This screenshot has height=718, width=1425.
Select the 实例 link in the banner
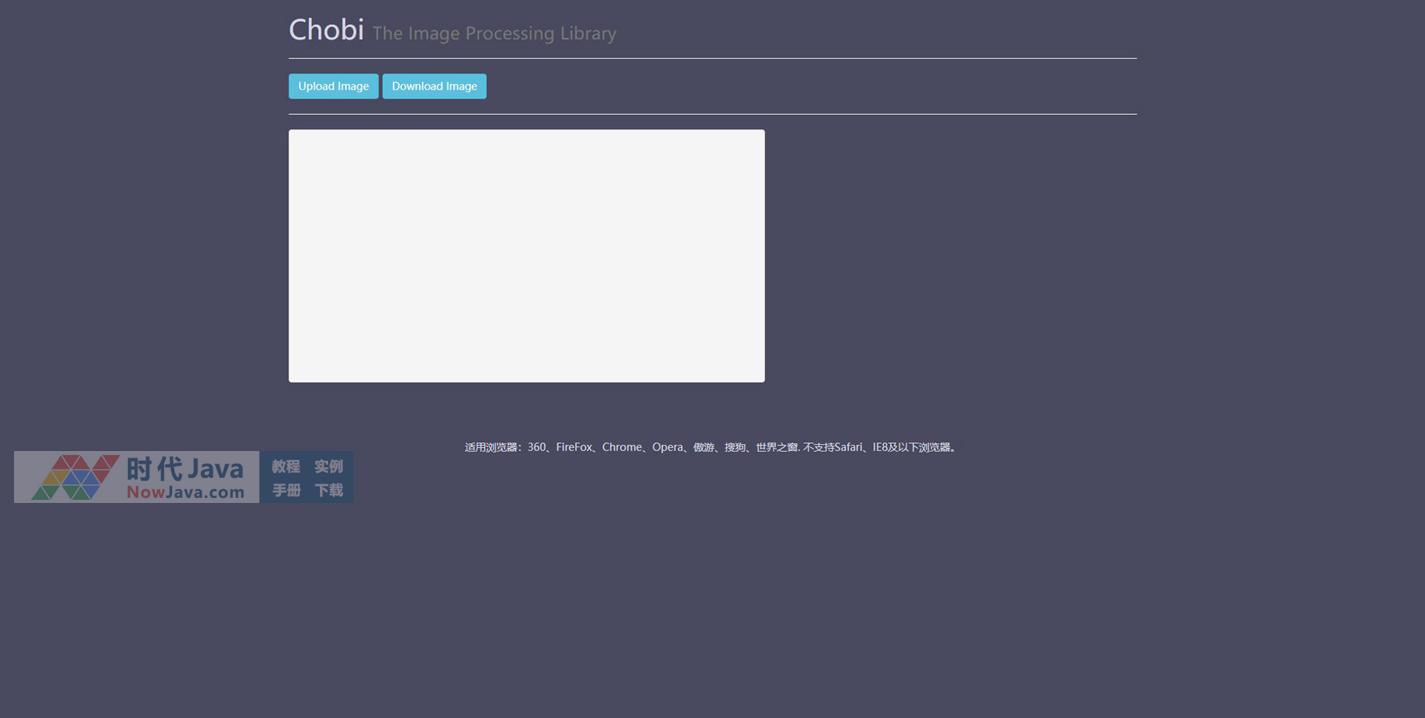[x=328, y=466]
